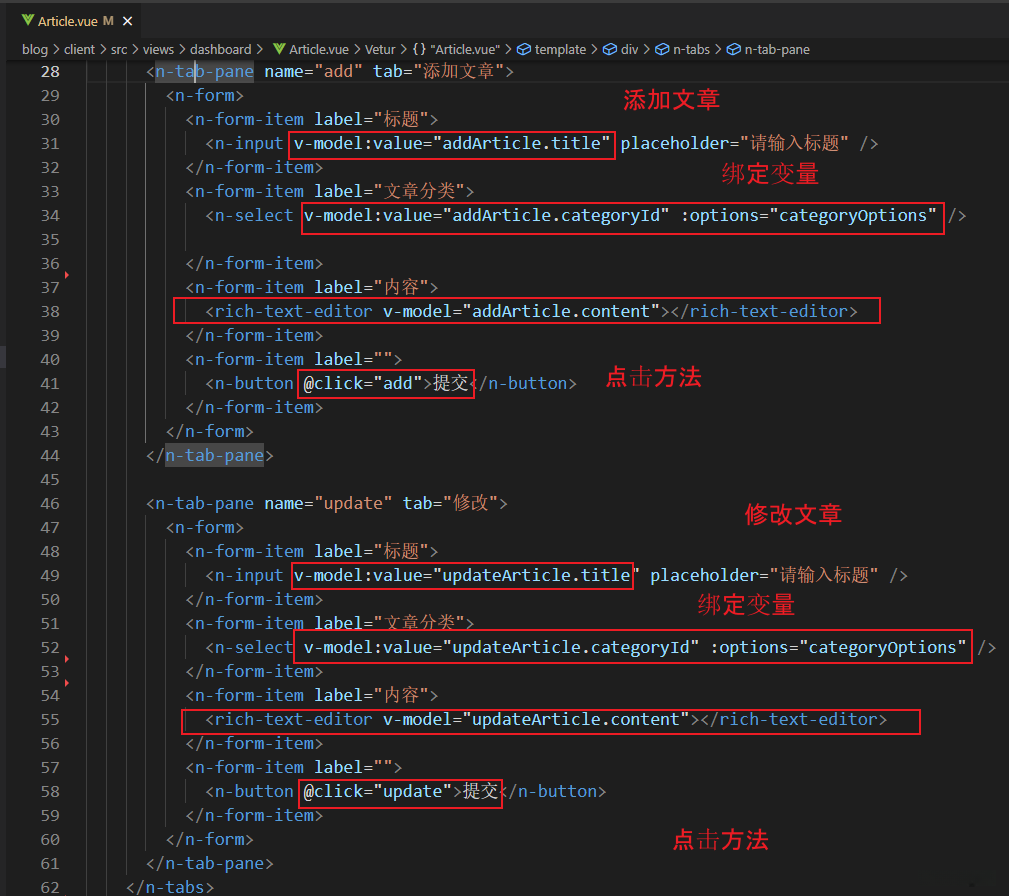The height and width of the screenshot is (896, 1009).
Task: Click 'updateArticle.title' in line 49
Action: tap(536, 575)
